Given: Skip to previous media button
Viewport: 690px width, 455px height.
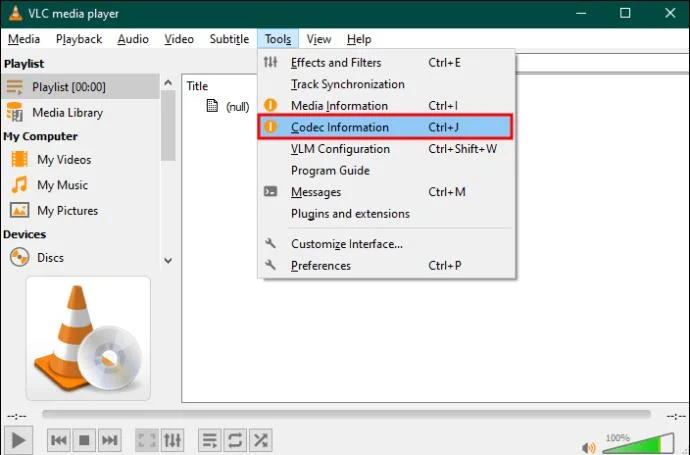Looking at the screenshot, I should click(x=59, y=440).
